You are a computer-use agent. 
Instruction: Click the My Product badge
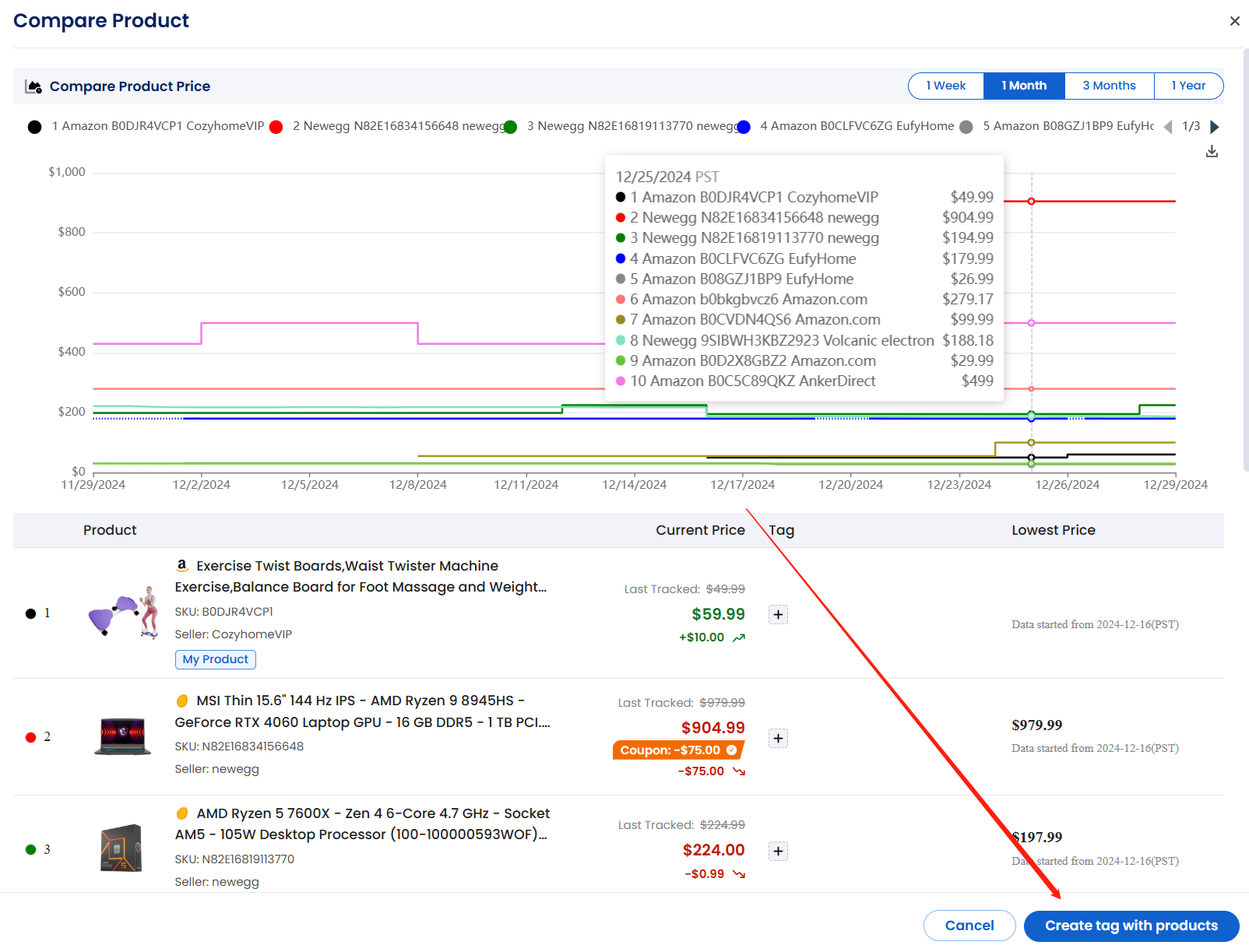point(216,659)
